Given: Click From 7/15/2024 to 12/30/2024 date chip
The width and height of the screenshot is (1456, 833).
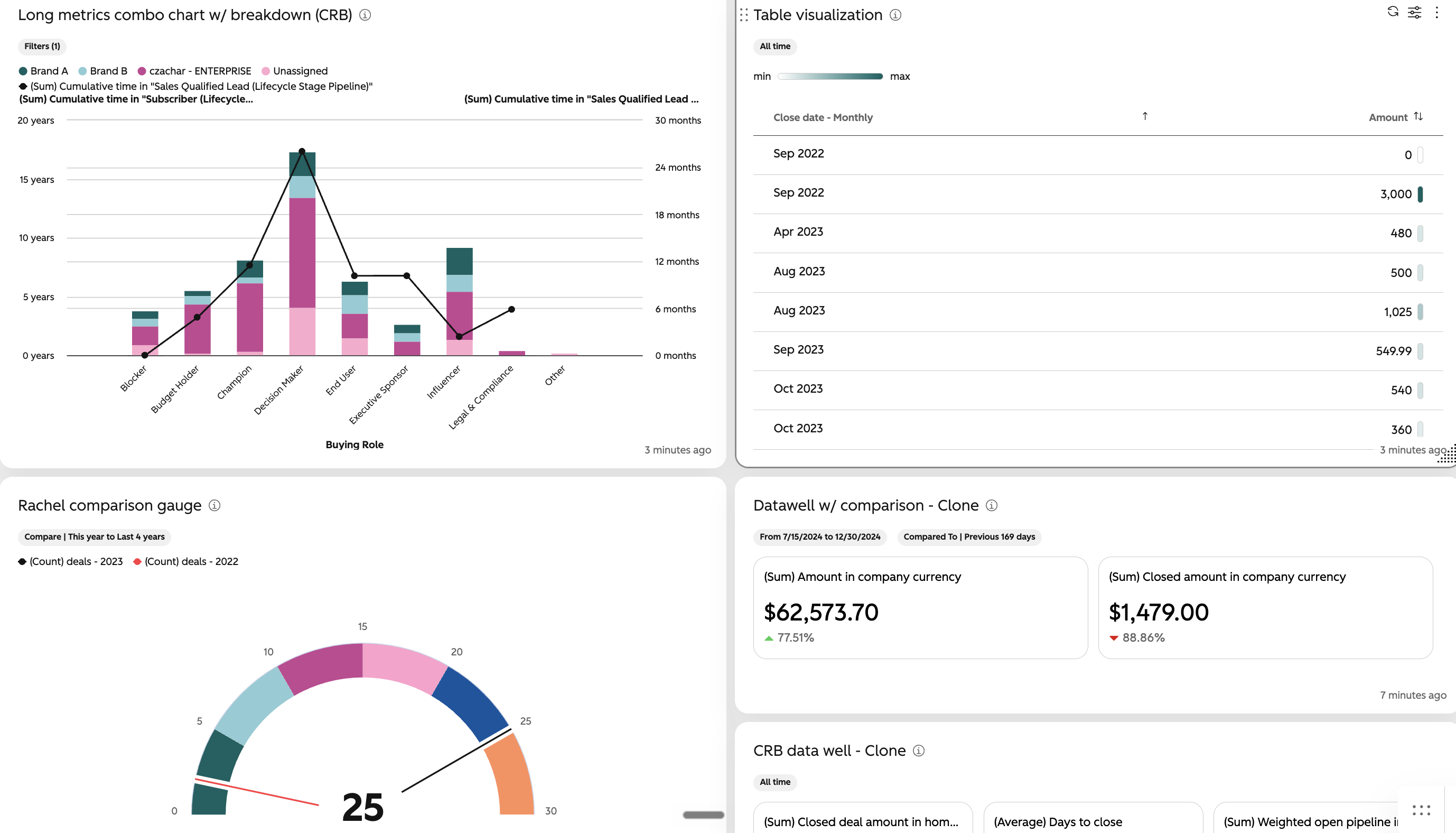Looking at the screenshot, I should [x=820, y=536].
